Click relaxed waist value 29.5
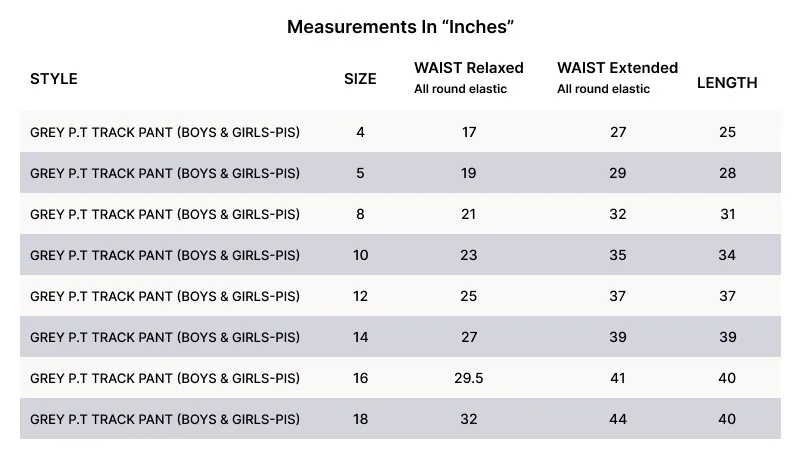Image resolution: width=801 pixels, height=463 pixels. [x=469, y=378]
